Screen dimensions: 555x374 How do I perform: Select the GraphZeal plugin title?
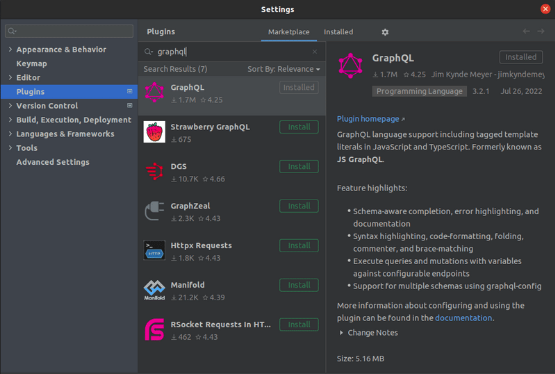tap(190, 206)
